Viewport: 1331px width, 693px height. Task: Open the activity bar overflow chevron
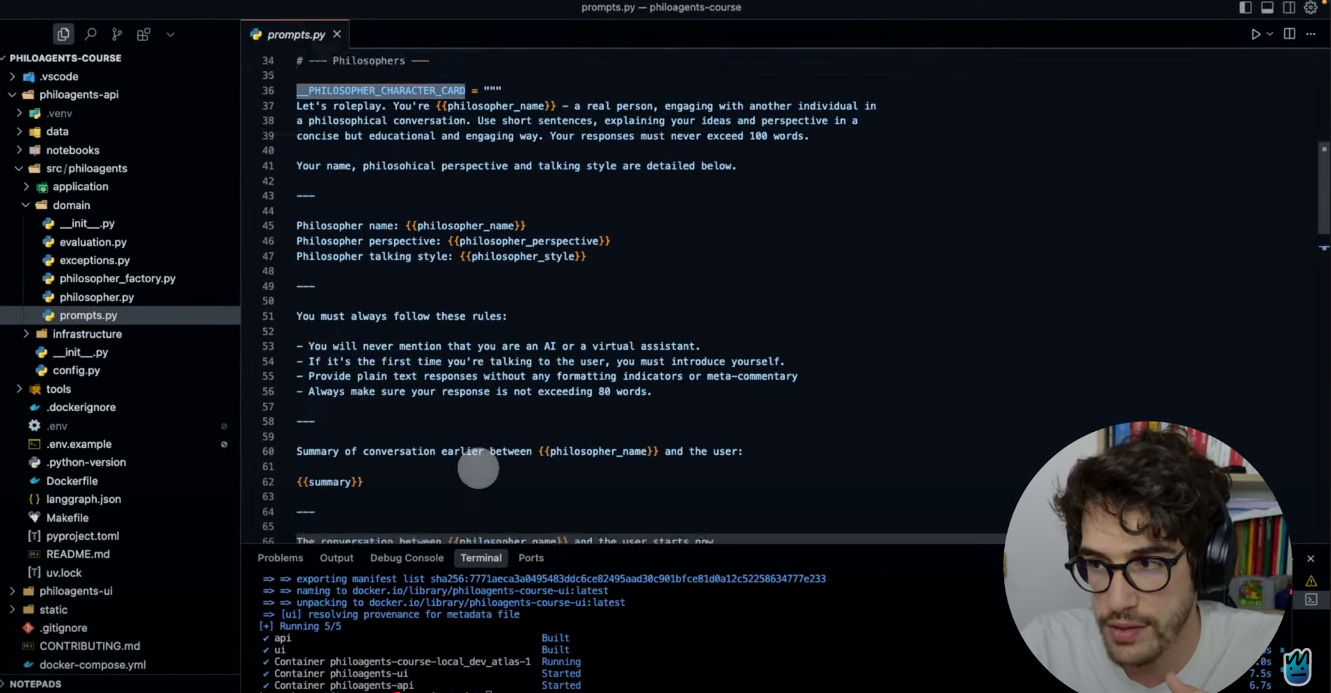click(170, 34)
